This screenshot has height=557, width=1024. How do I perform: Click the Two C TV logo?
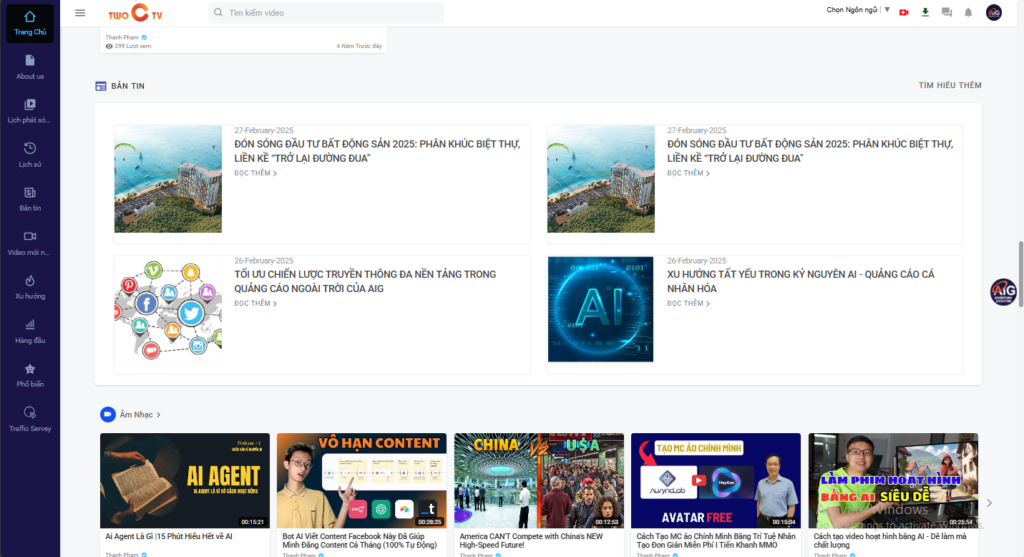135,12
